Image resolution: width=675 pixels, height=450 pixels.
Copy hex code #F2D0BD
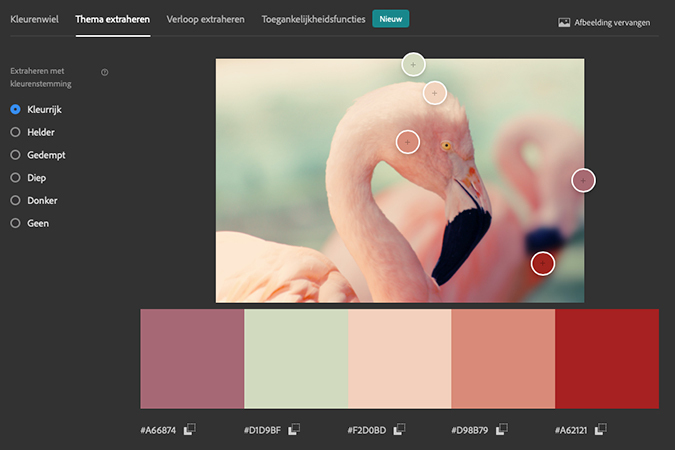pos(399,429)
